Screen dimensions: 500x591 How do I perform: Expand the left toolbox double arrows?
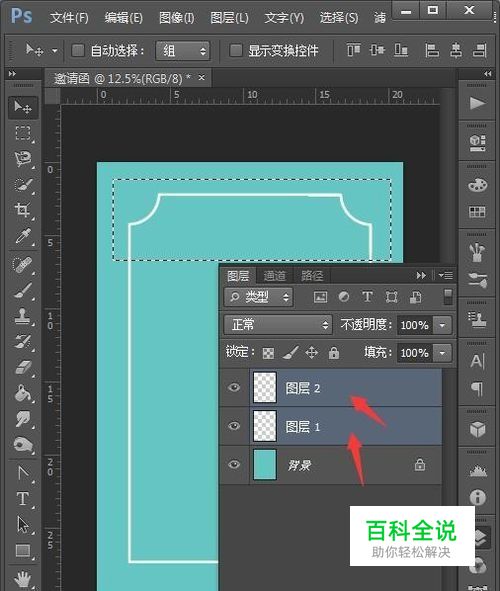click(12, 73)
